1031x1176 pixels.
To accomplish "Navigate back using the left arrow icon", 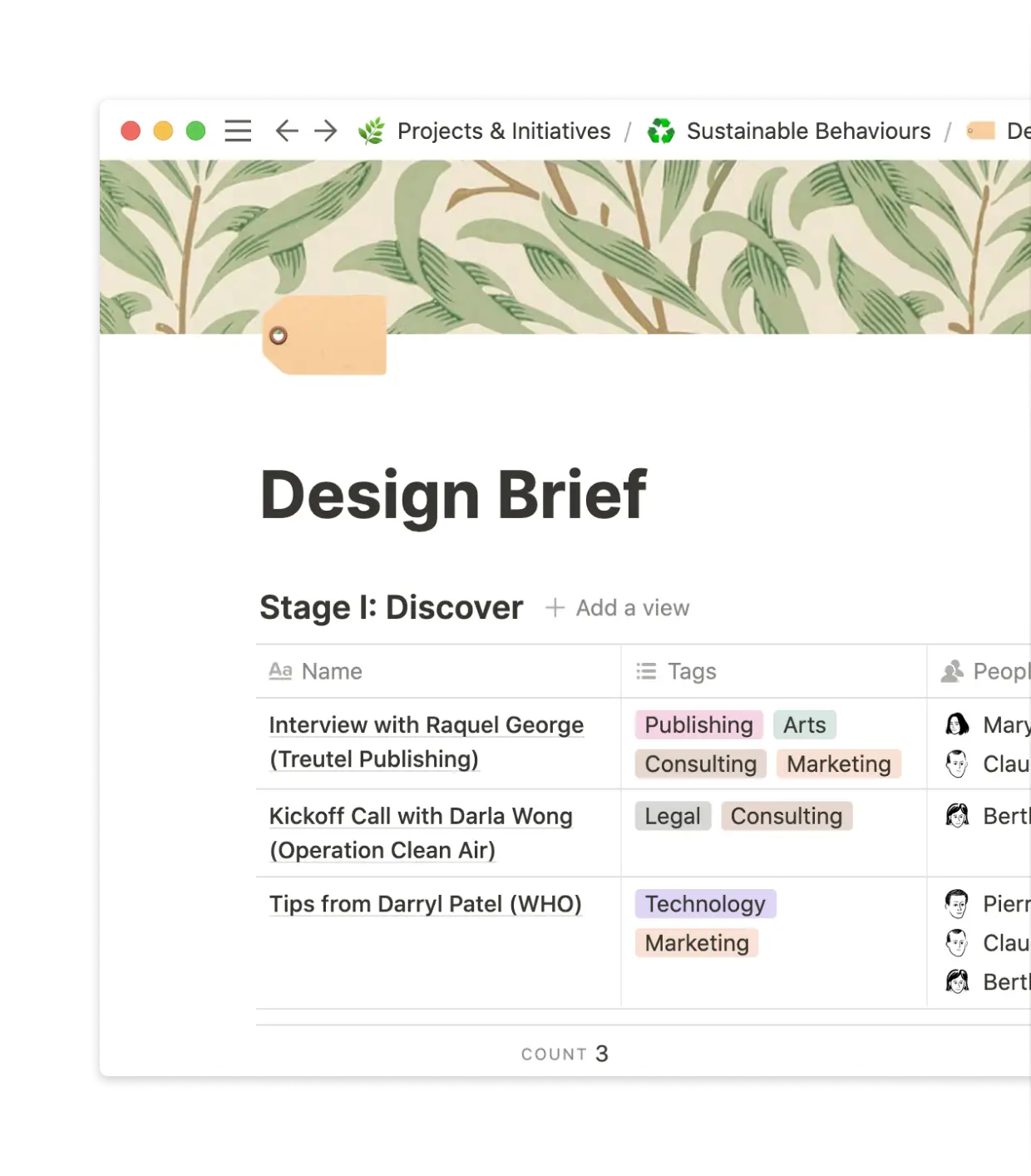I will pyautogui.click(x=285, y=131).
